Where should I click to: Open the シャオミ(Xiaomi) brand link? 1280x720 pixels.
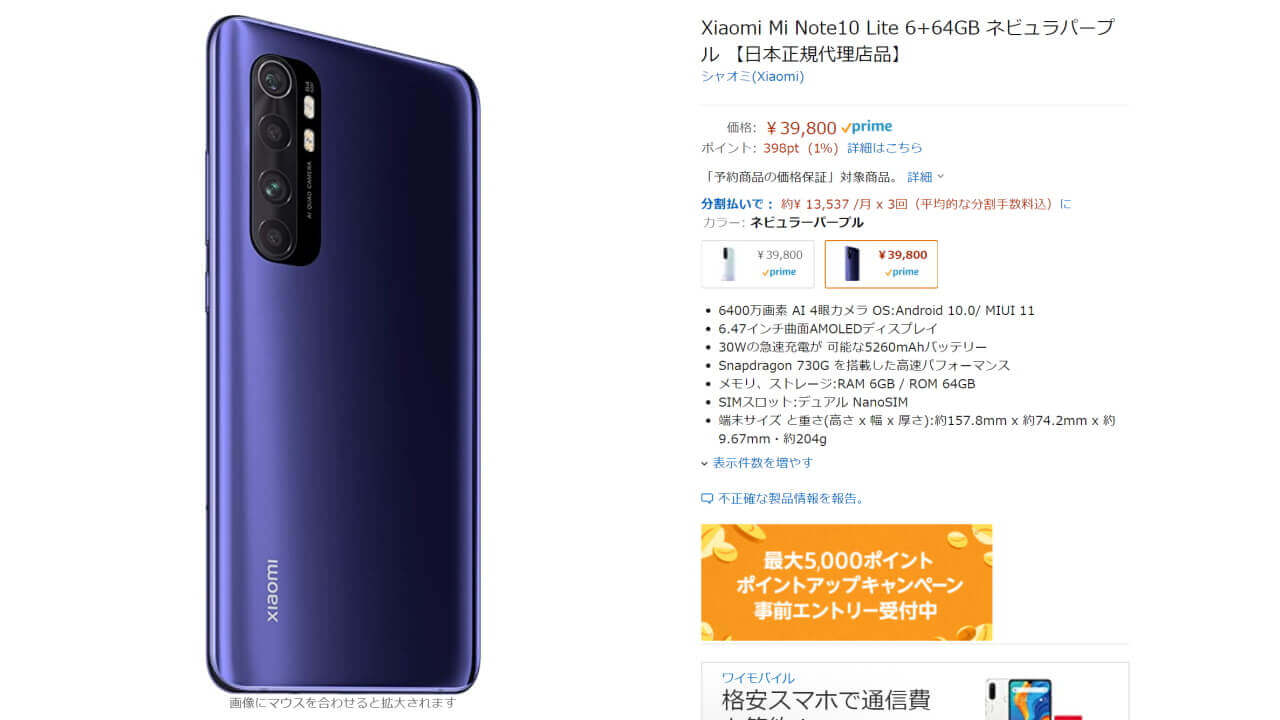[x=752, y=77]
